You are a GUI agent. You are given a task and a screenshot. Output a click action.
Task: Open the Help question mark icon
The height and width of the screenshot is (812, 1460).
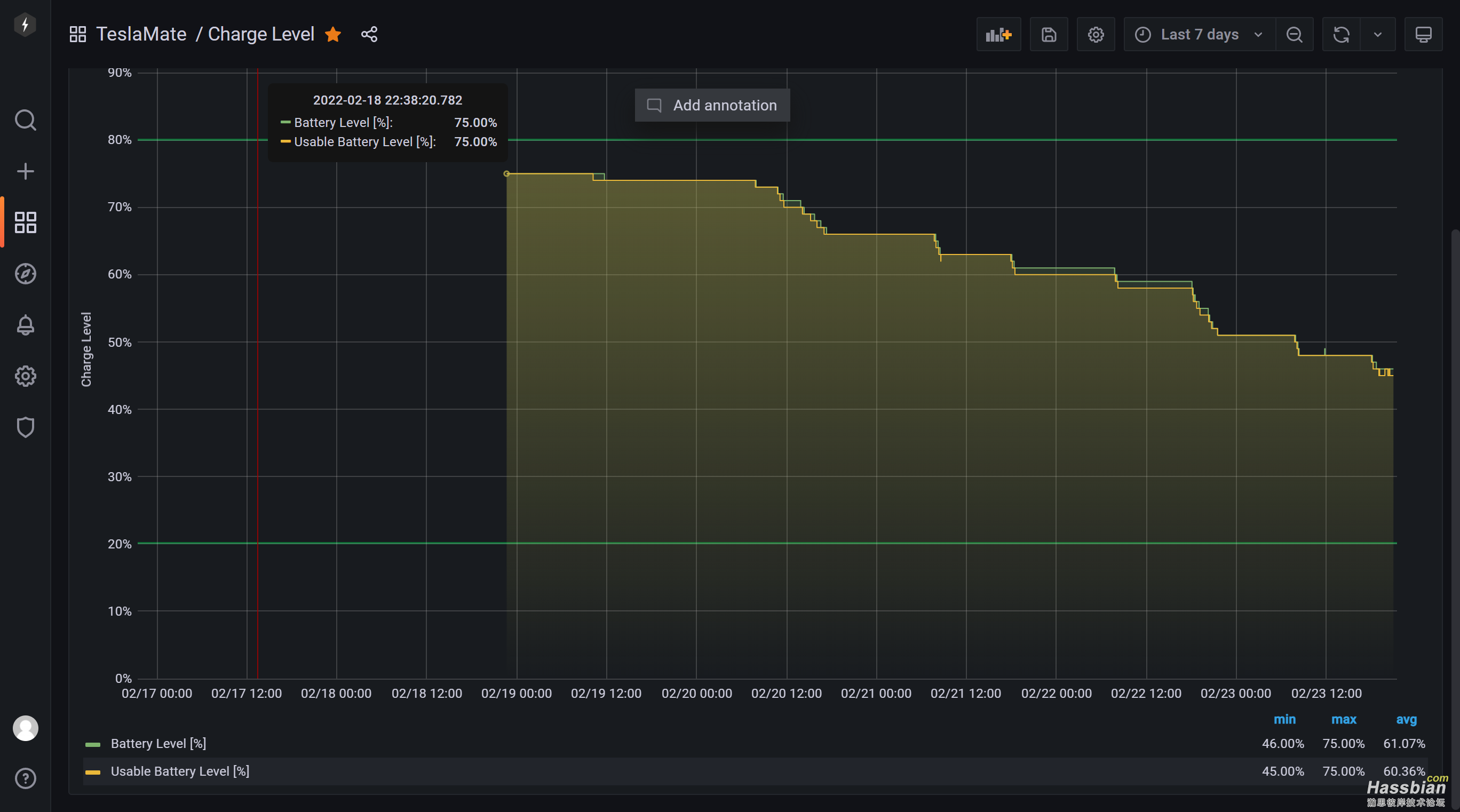(25, 778)
